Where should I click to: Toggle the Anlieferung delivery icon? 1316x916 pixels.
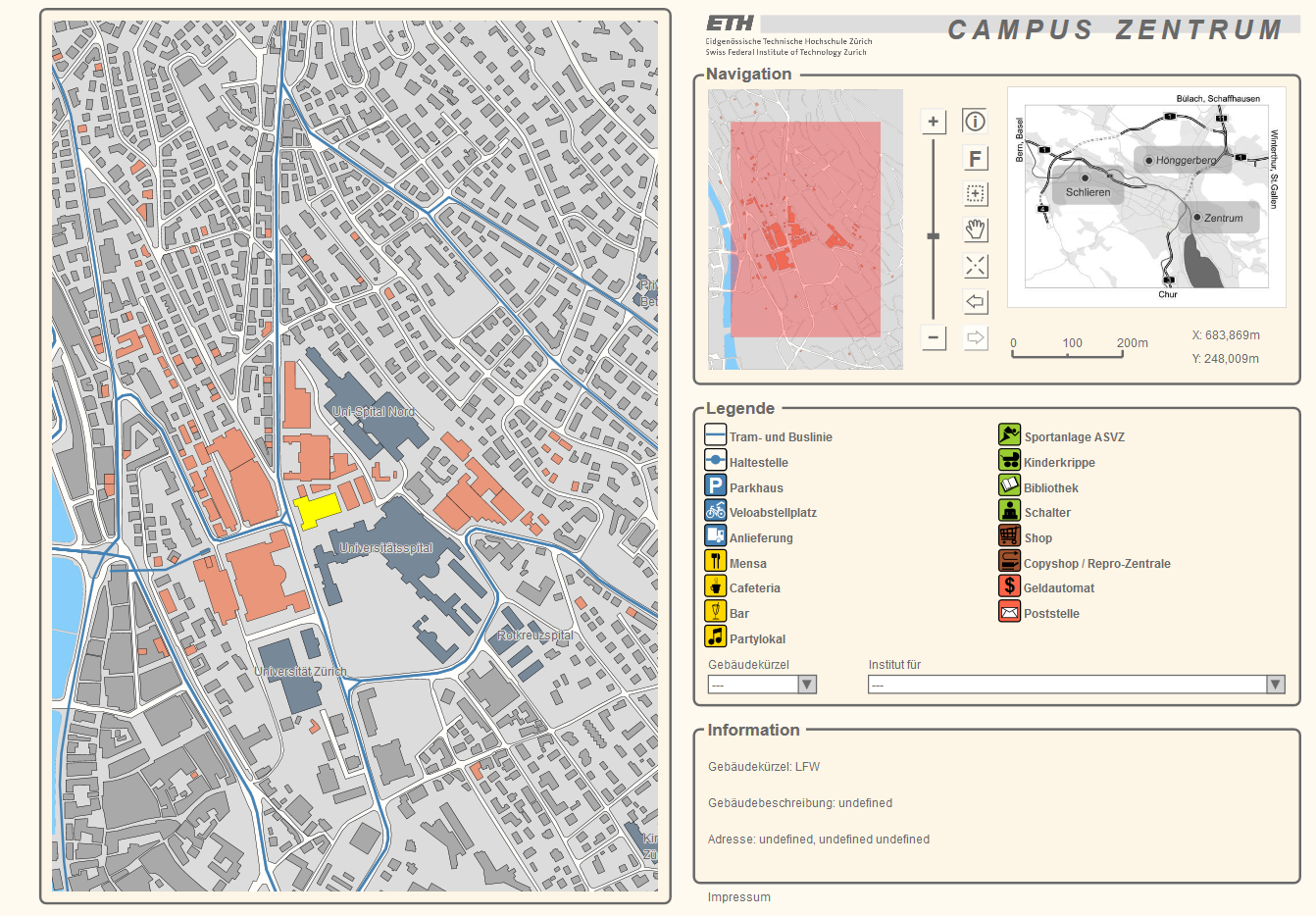715,536
